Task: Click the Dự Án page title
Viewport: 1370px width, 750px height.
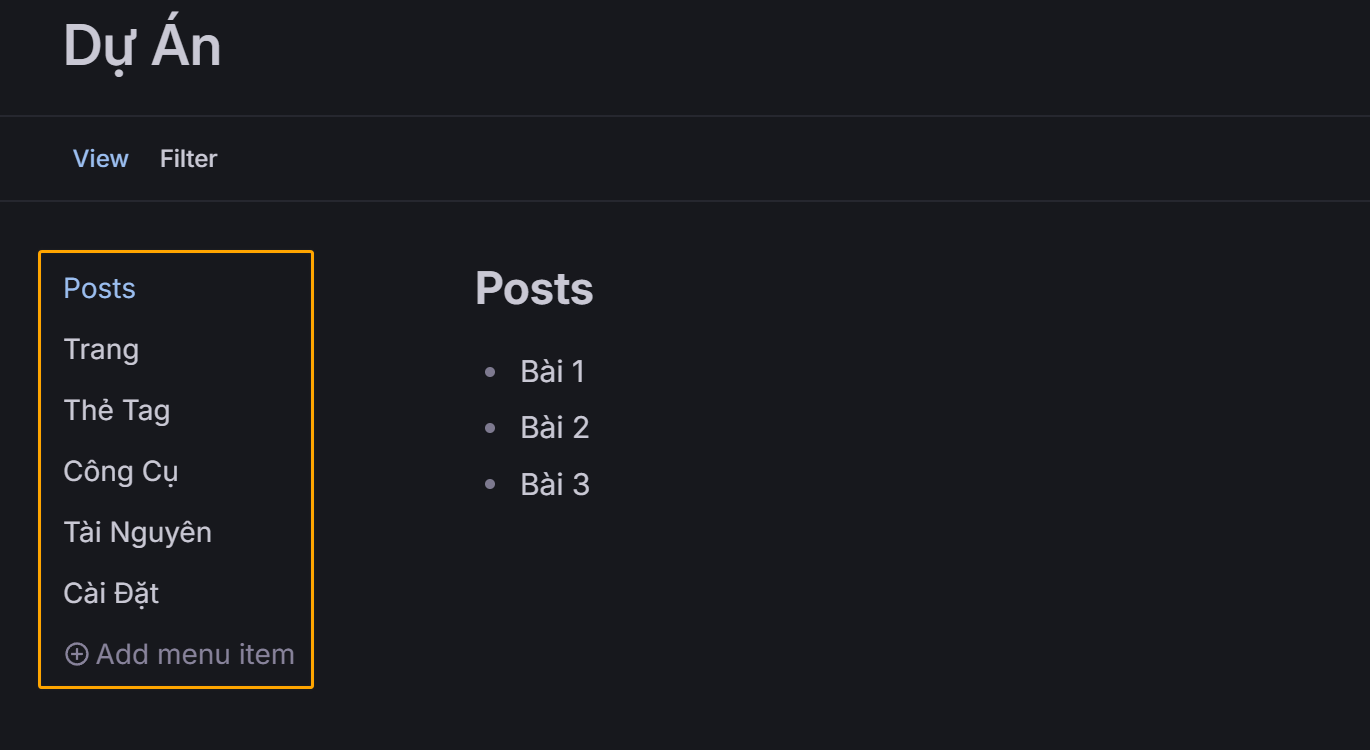Action: [142, 45]
